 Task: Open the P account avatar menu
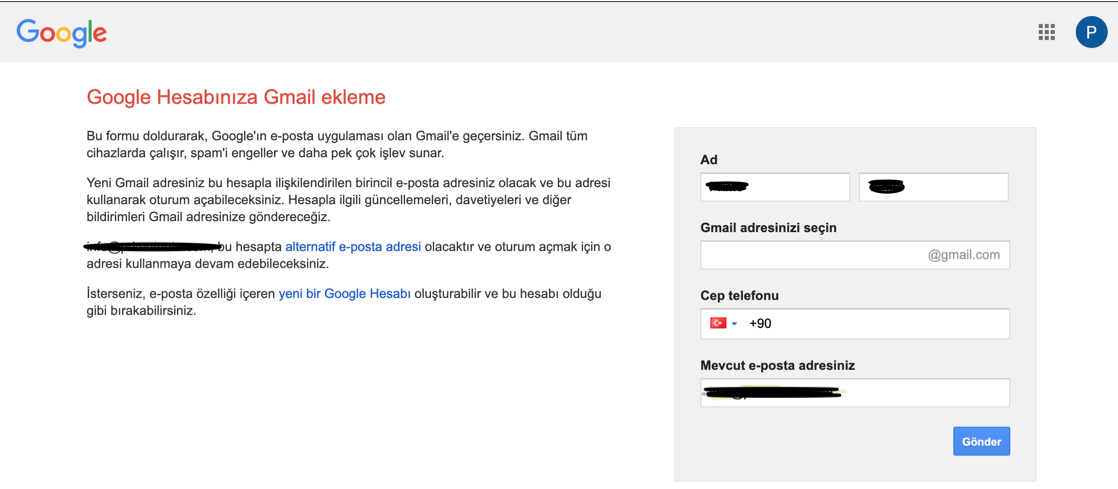click(x=1091, y=32)
